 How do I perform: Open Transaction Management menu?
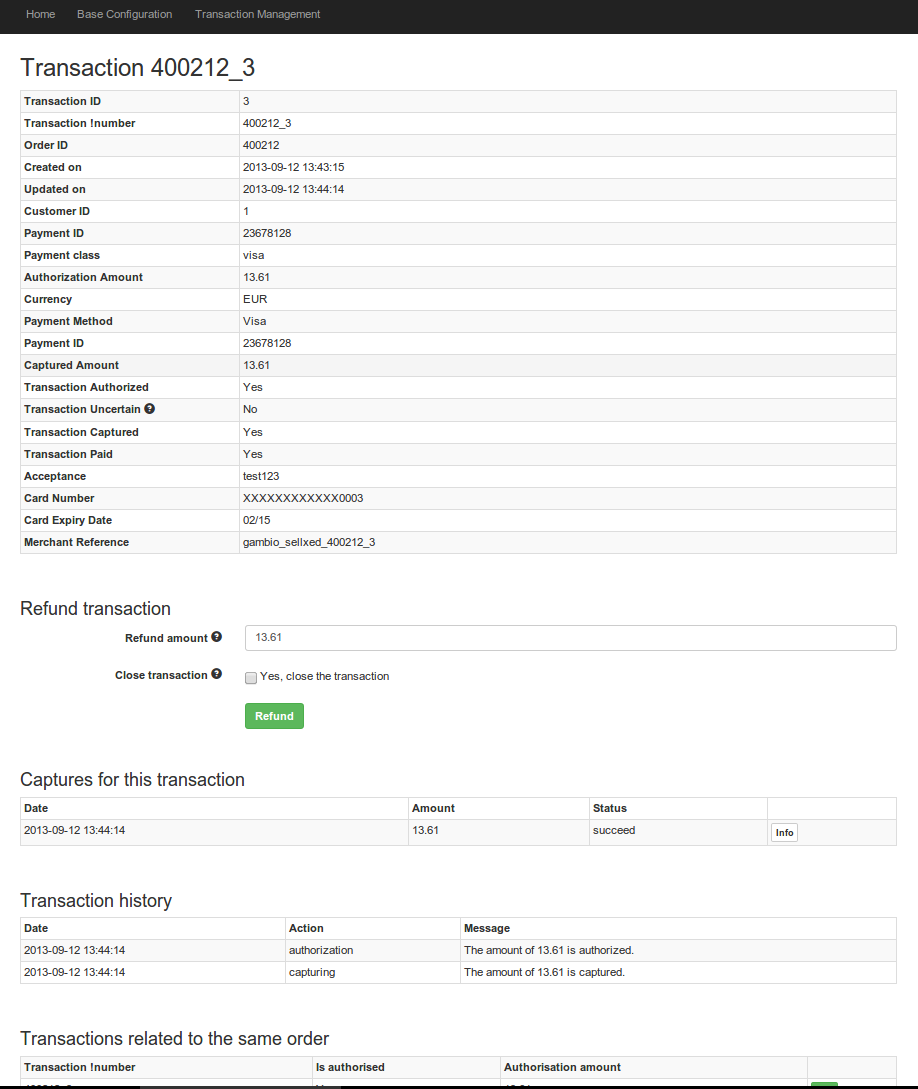[x=258, y=14]
